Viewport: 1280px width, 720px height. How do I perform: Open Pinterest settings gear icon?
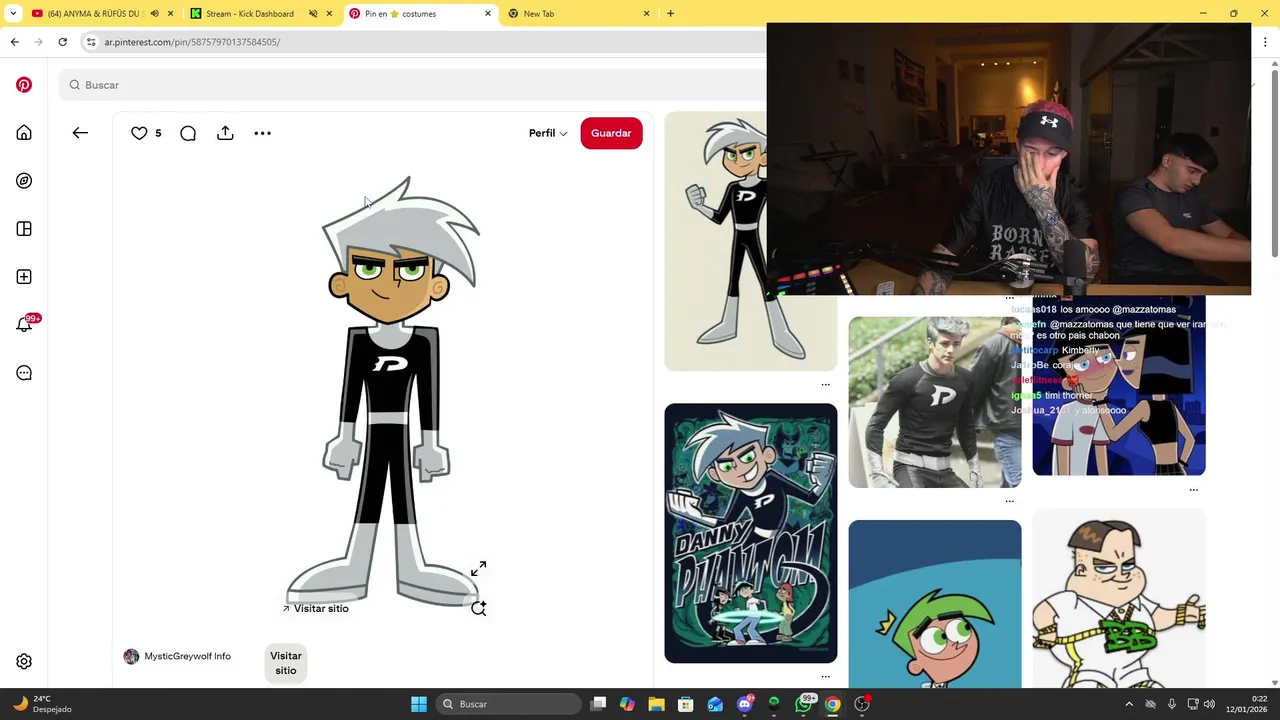24,662
